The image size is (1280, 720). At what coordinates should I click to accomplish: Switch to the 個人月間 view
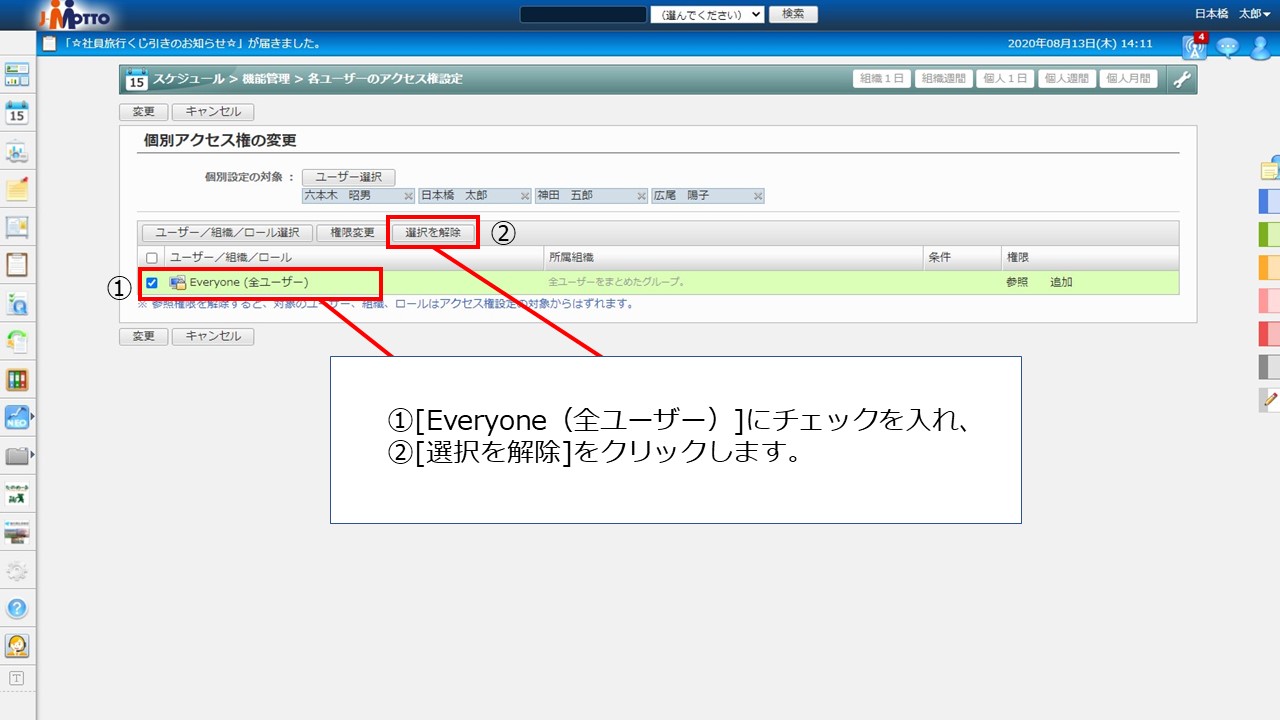1128,79
